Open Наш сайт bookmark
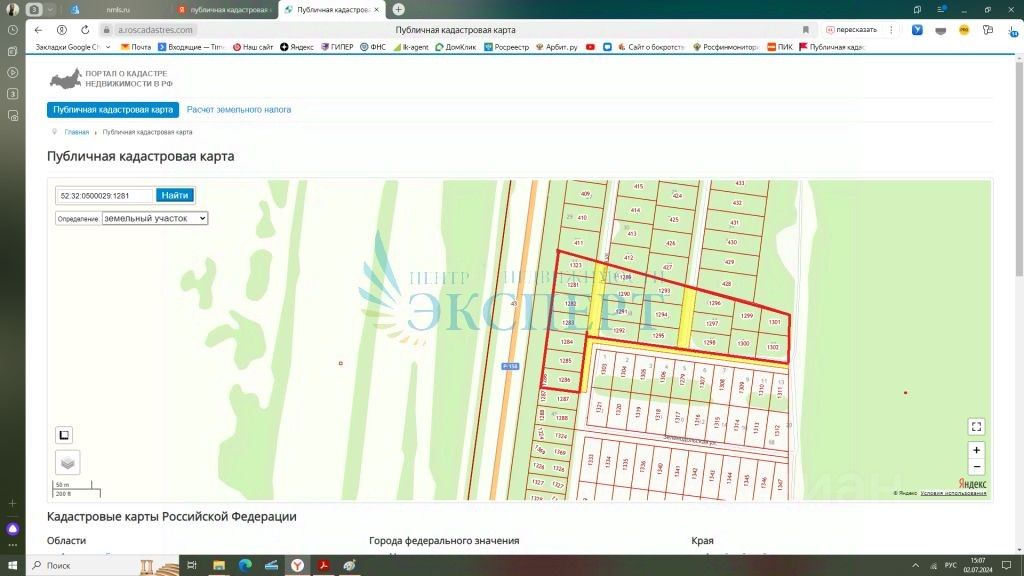 click(253, 47)
